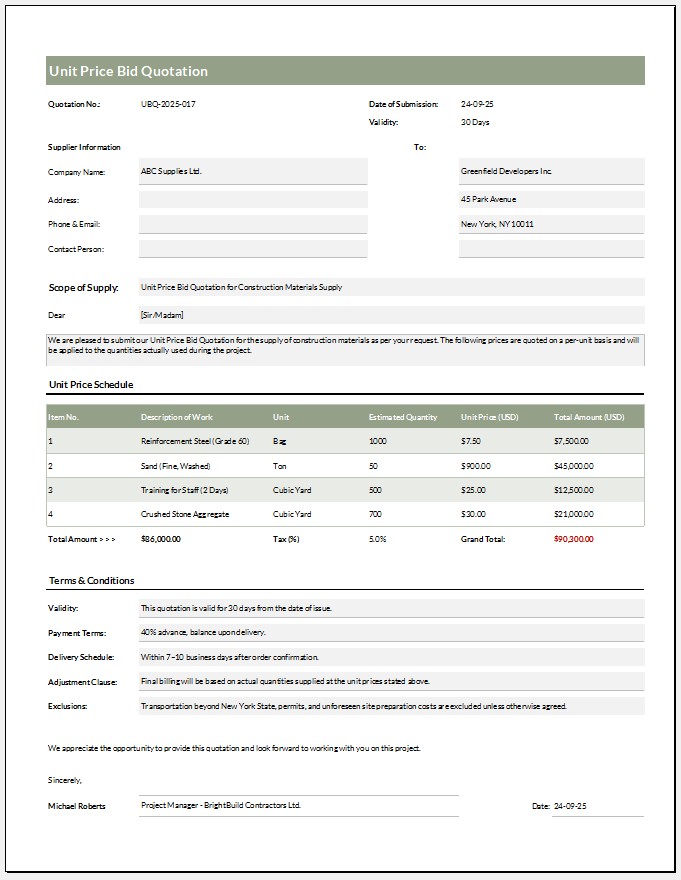
Task: Click the Project Manager signature title field
Action: pos(298,805)
